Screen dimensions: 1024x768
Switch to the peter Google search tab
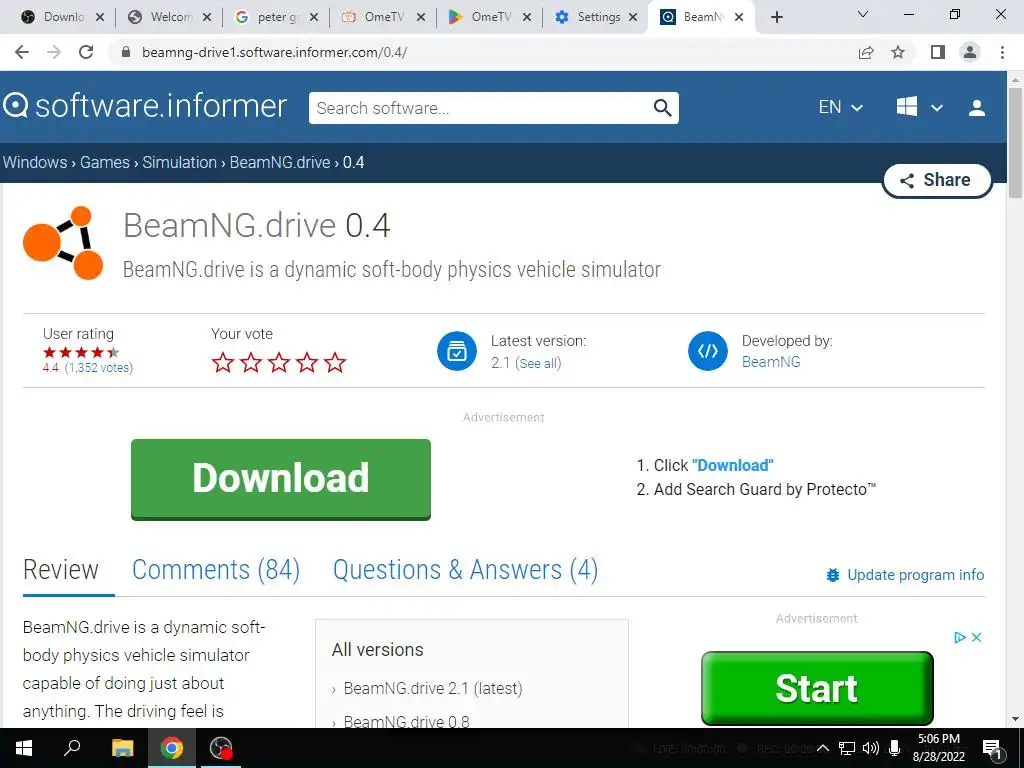(x=275, y=17)
